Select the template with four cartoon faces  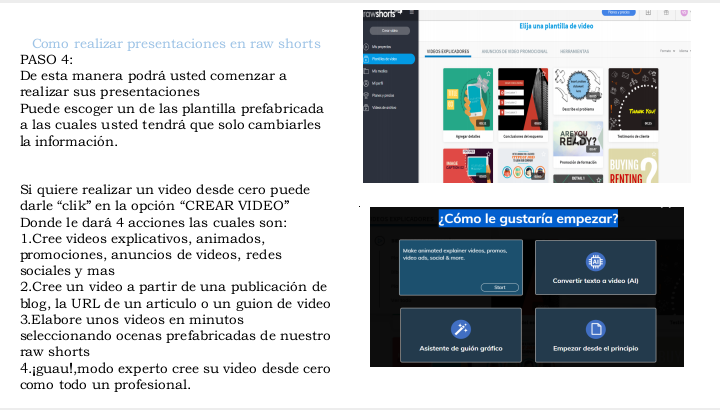point(523,166)
